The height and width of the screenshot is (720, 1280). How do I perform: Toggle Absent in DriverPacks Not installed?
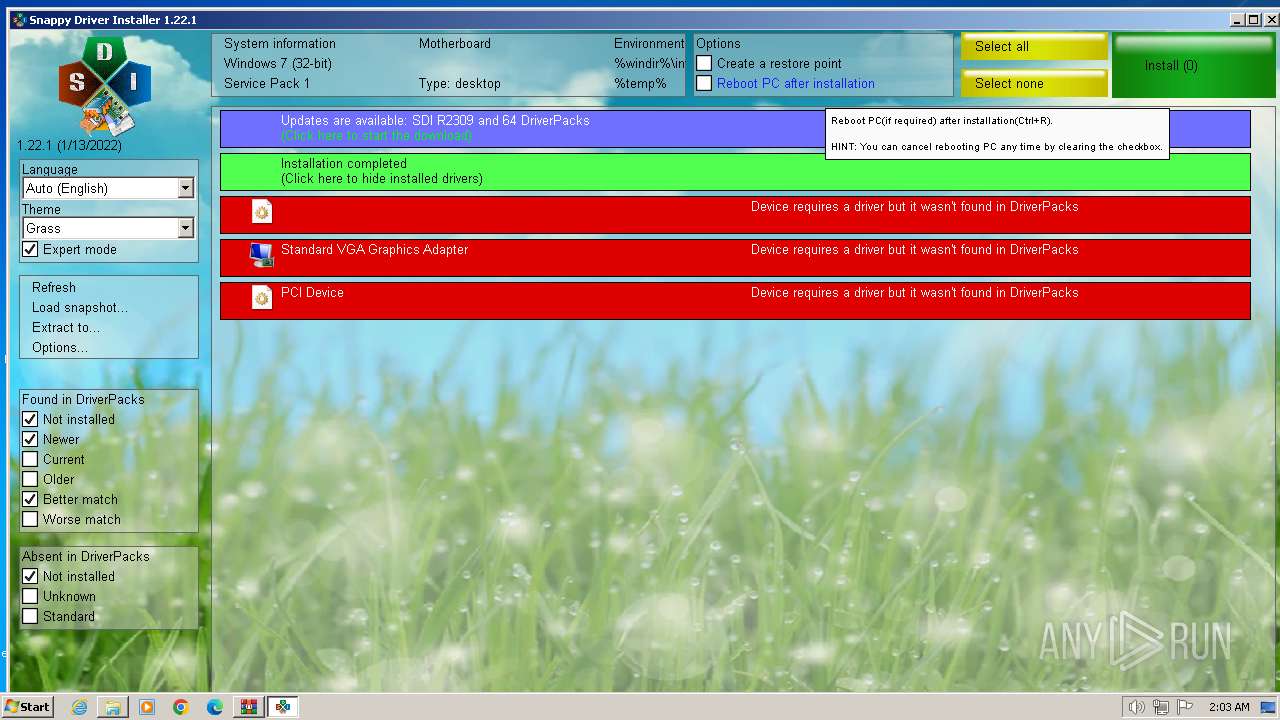[30, 576]
